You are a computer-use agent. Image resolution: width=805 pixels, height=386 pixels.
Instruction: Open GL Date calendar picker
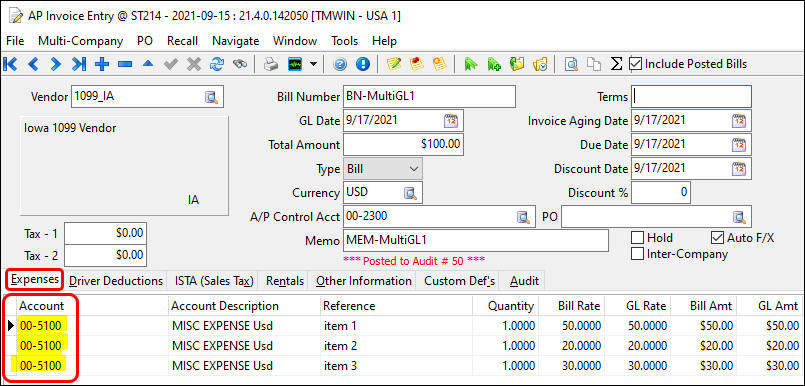tap(450, 121)
